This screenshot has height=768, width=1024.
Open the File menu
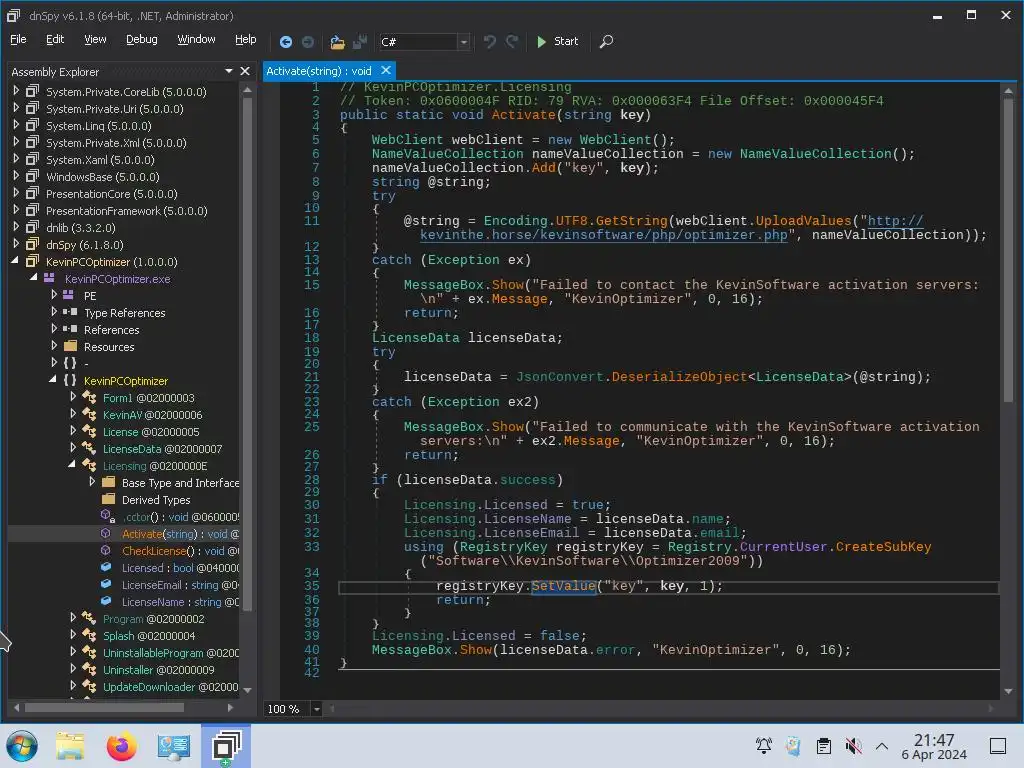[x=18, y=39]
